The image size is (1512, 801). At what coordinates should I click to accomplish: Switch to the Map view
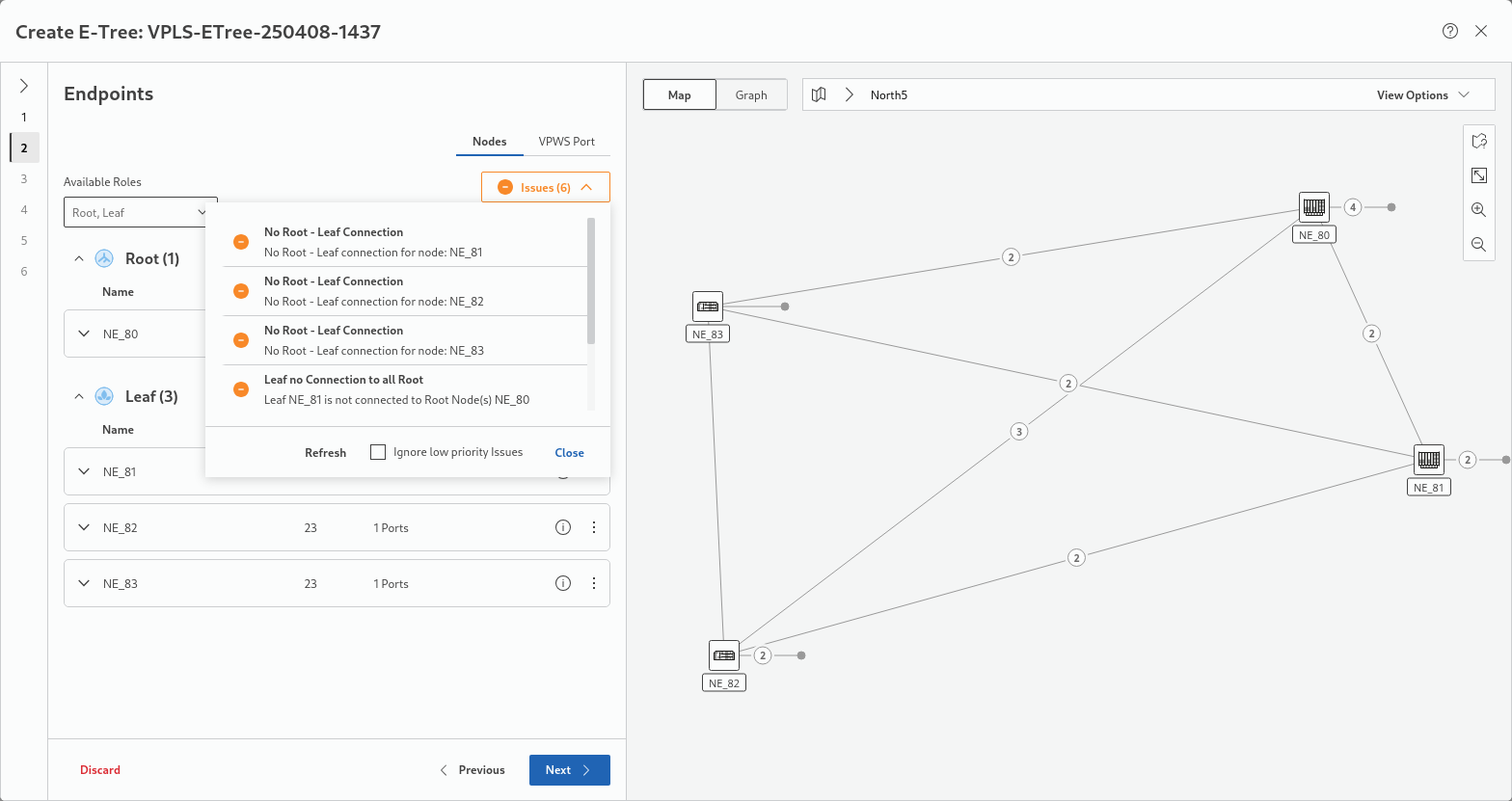pos(680,94)
